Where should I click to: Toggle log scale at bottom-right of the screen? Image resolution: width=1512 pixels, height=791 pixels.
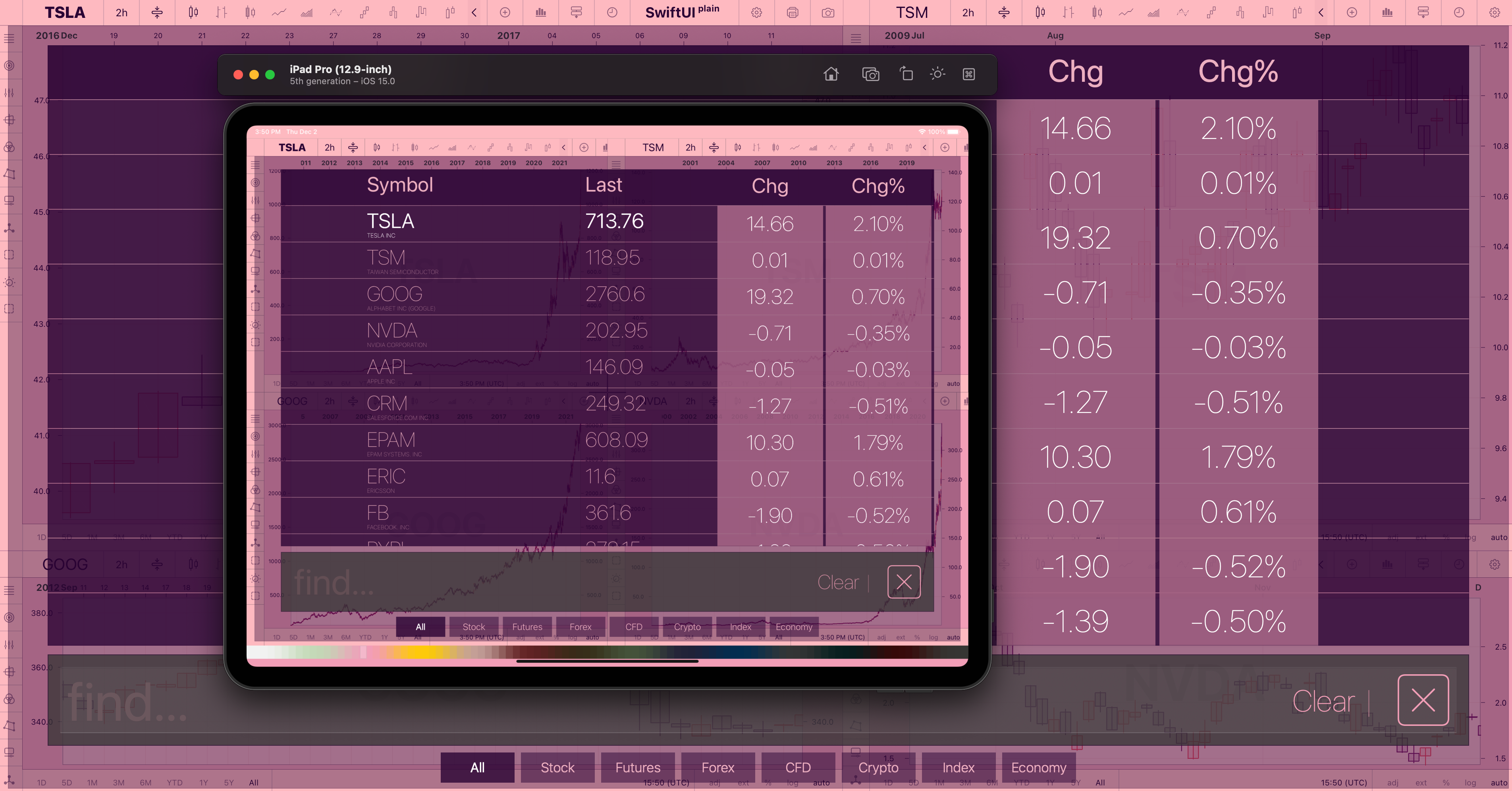[x=1470, y=782]
